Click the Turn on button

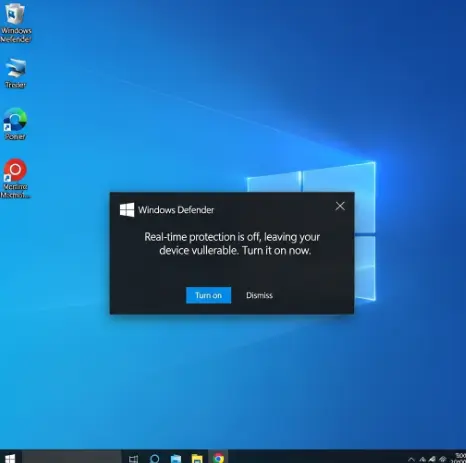(208, 295)
